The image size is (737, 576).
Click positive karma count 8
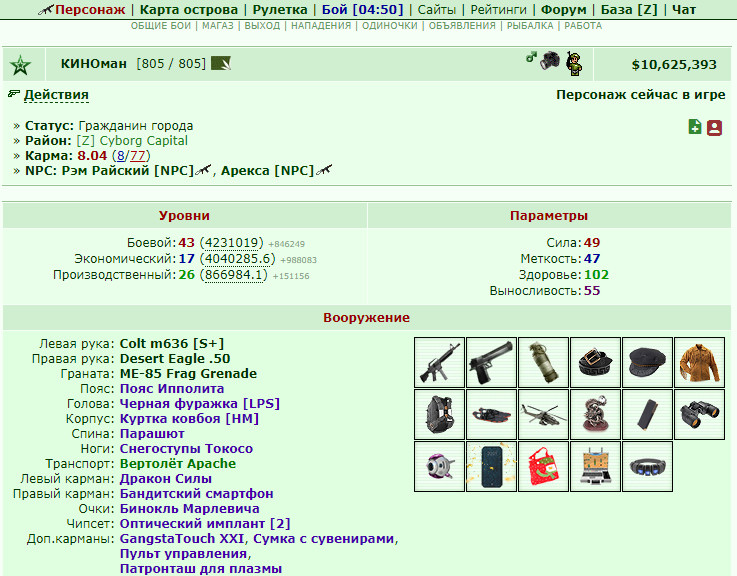[x=121, y=156]
